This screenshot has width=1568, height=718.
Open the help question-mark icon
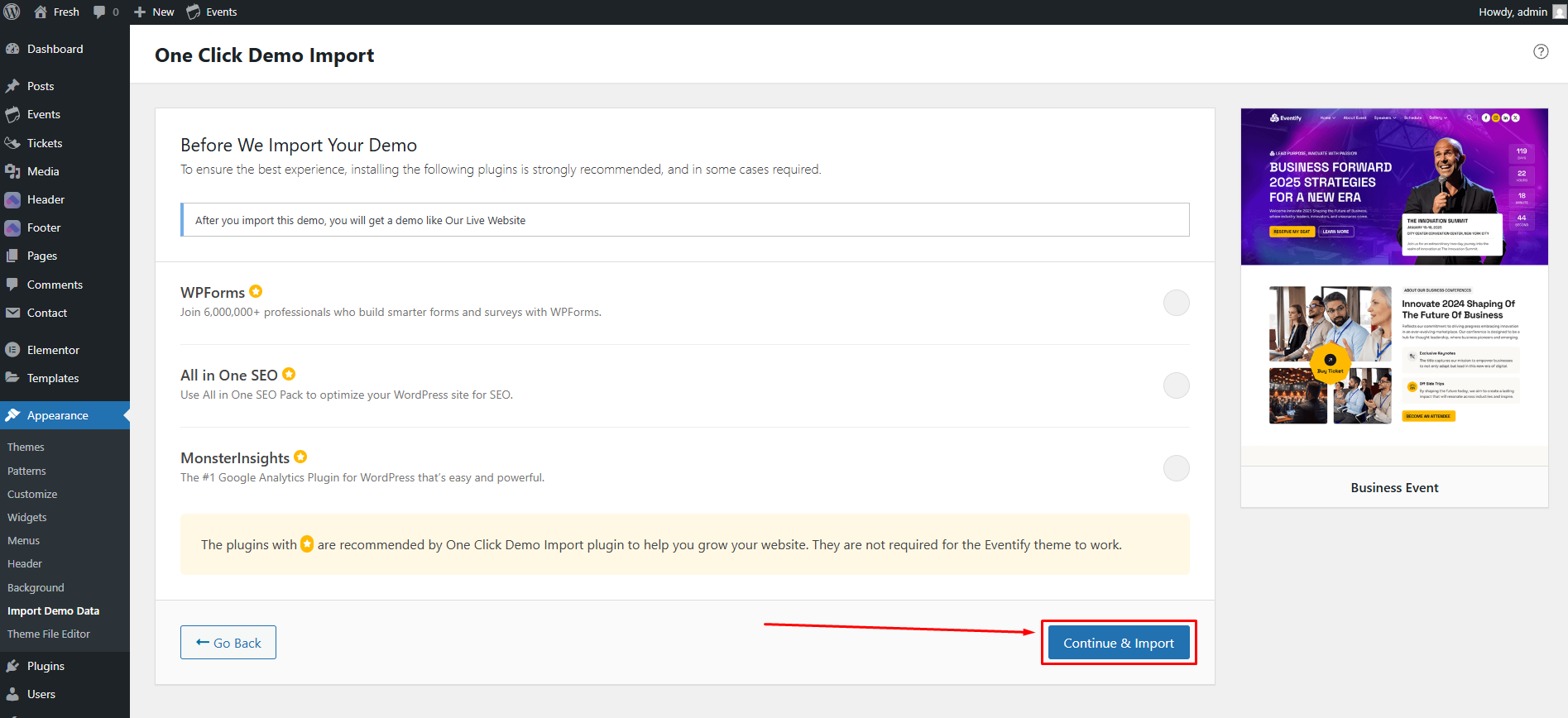(1541, 51)
